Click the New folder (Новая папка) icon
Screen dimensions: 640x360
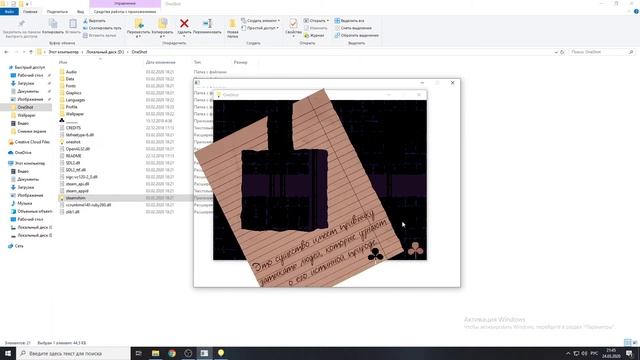[233, 24]
